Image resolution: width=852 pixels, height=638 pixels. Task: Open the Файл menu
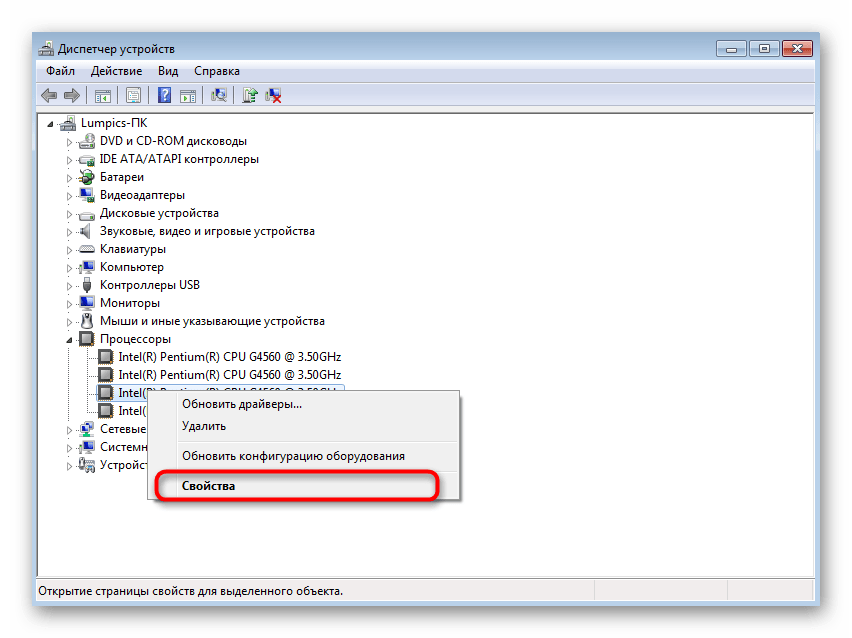pos(60,71)
